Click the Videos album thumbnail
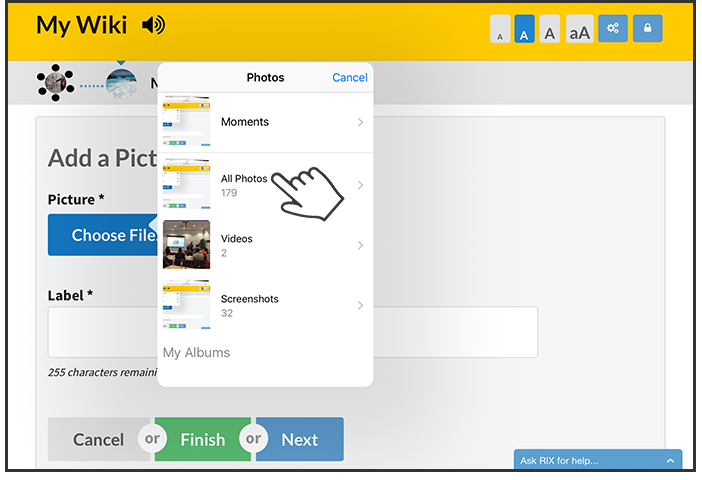702x480 pixels. (186, 244)
